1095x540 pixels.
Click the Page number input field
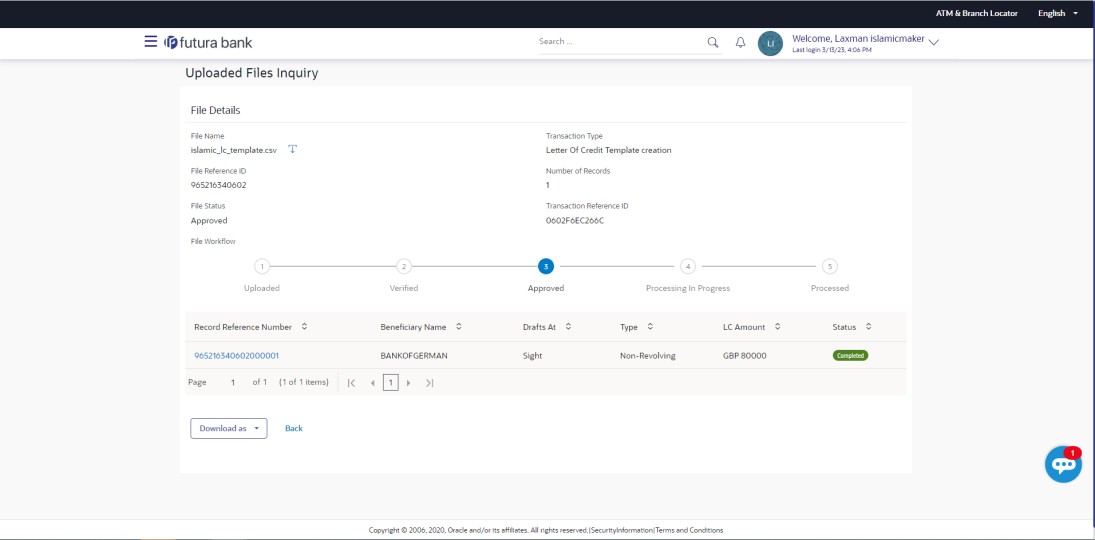point(233,382)
